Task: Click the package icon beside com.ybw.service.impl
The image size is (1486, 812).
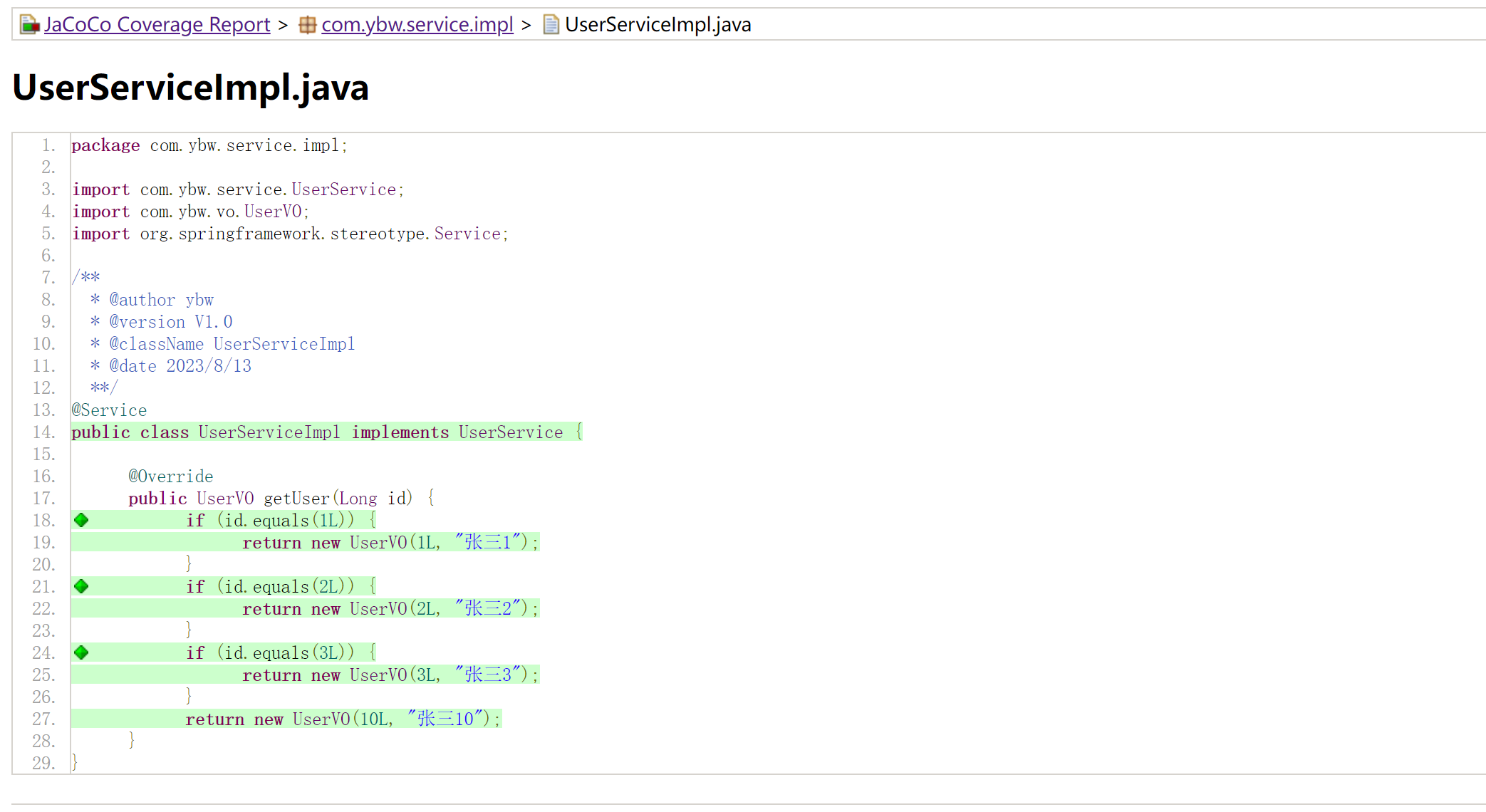Action: click(307, 25)
